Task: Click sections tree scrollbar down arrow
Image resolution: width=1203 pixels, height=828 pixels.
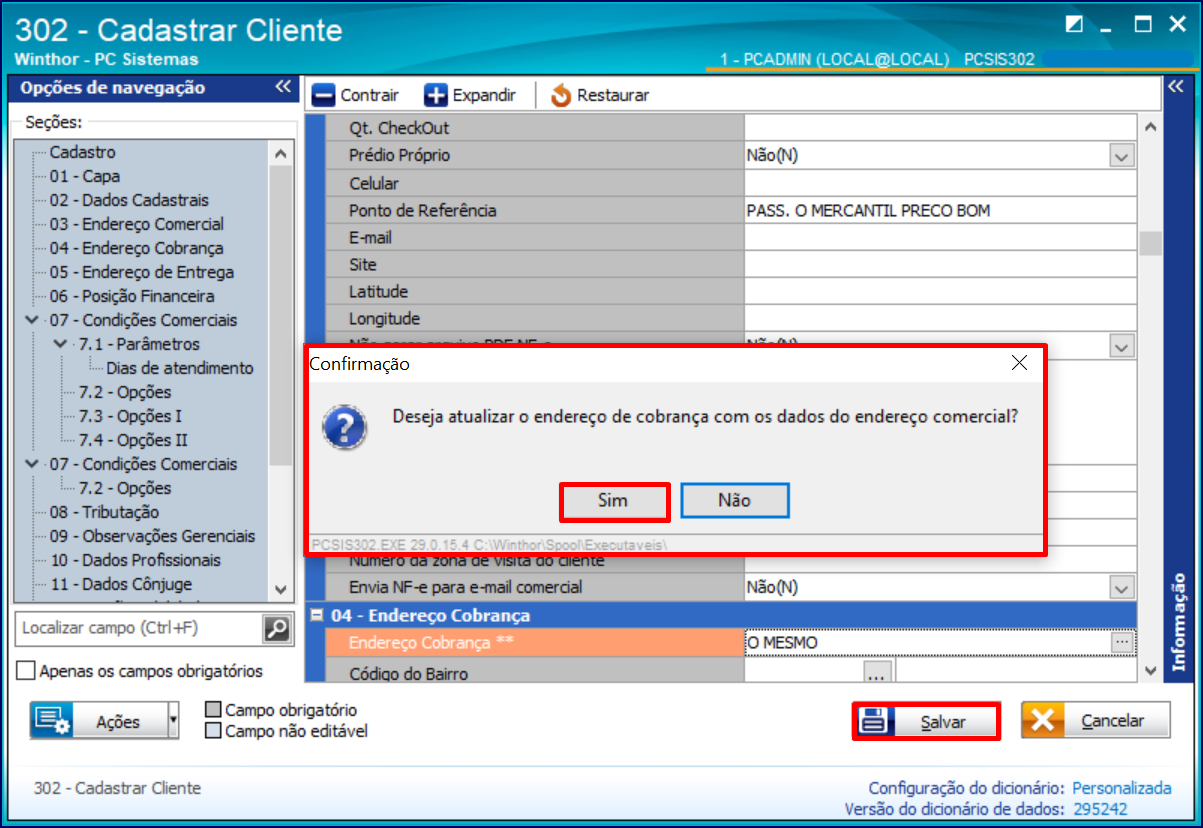Action: [x=280, y=590]
